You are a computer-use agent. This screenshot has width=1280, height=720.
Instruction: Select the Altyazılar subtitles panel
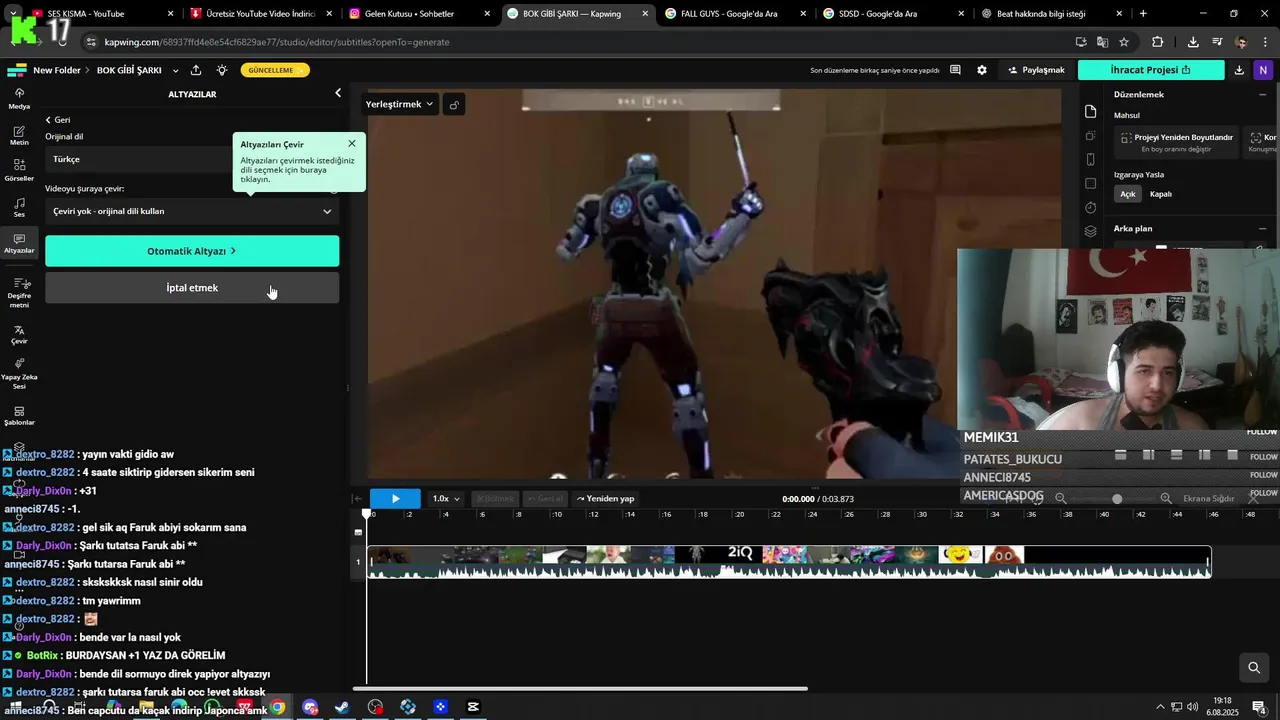(x=19, y=244)
